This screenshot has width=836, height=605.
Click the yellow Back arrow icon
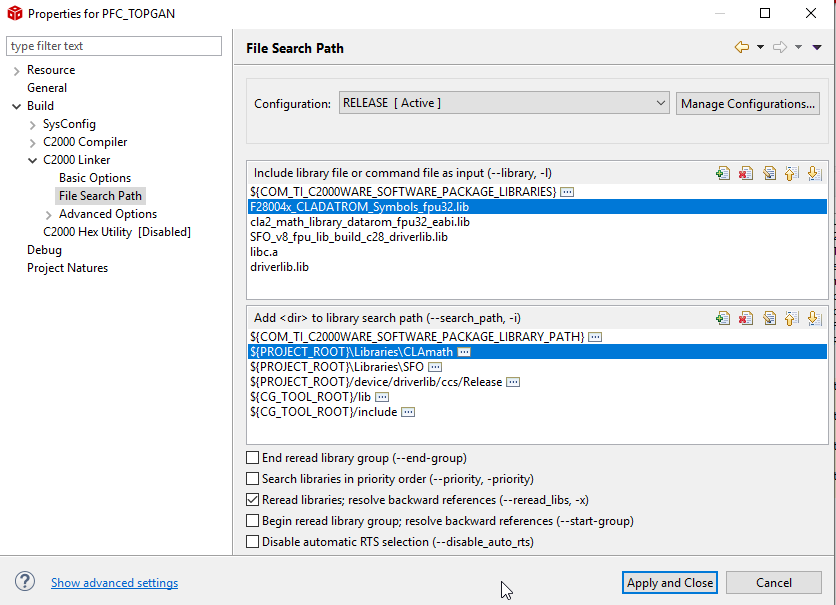(x=741, y=47)
